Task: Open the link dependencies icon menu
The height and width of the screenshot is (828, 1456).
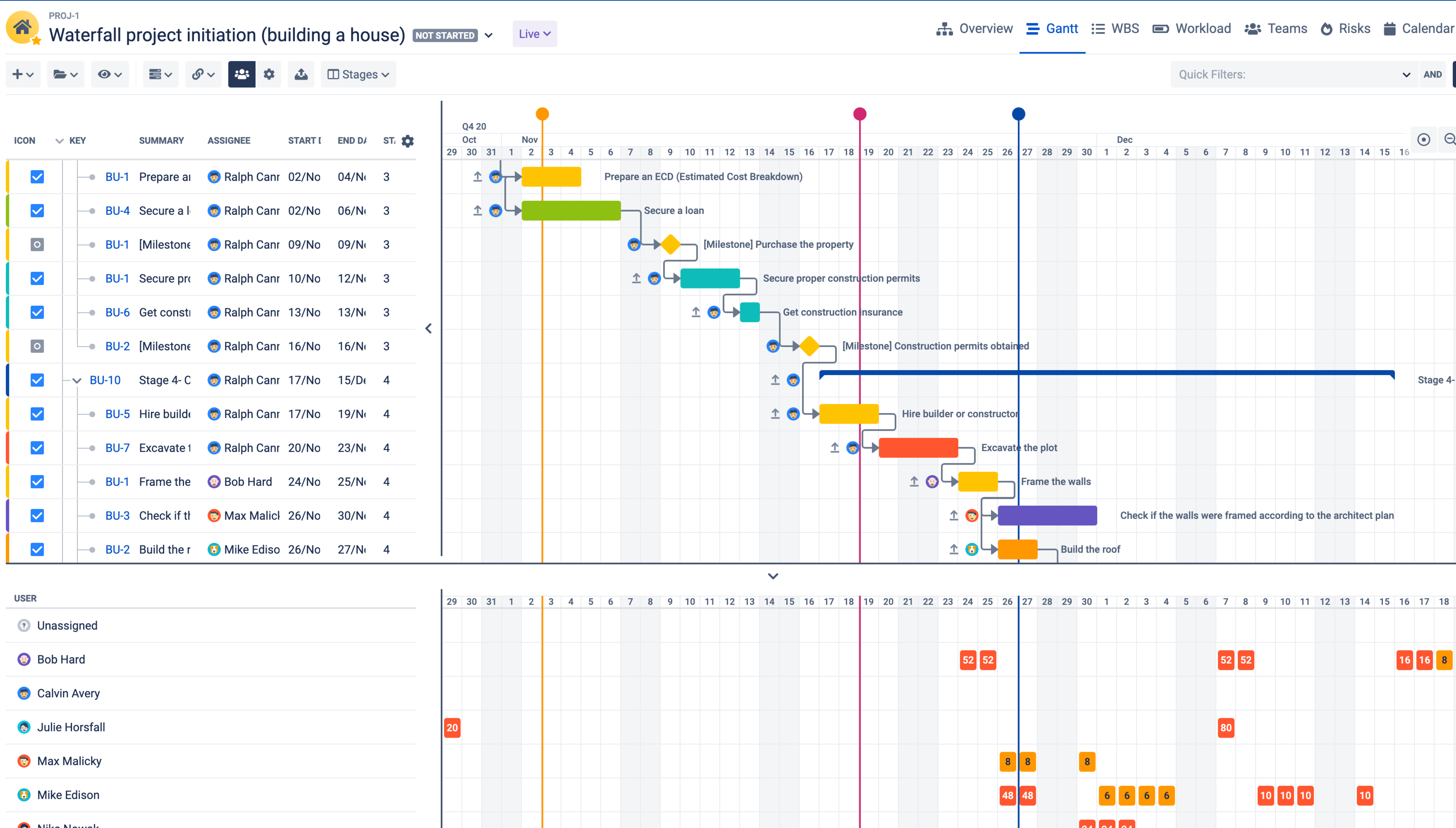Action: pyautogui.click(x=203, y=74)
